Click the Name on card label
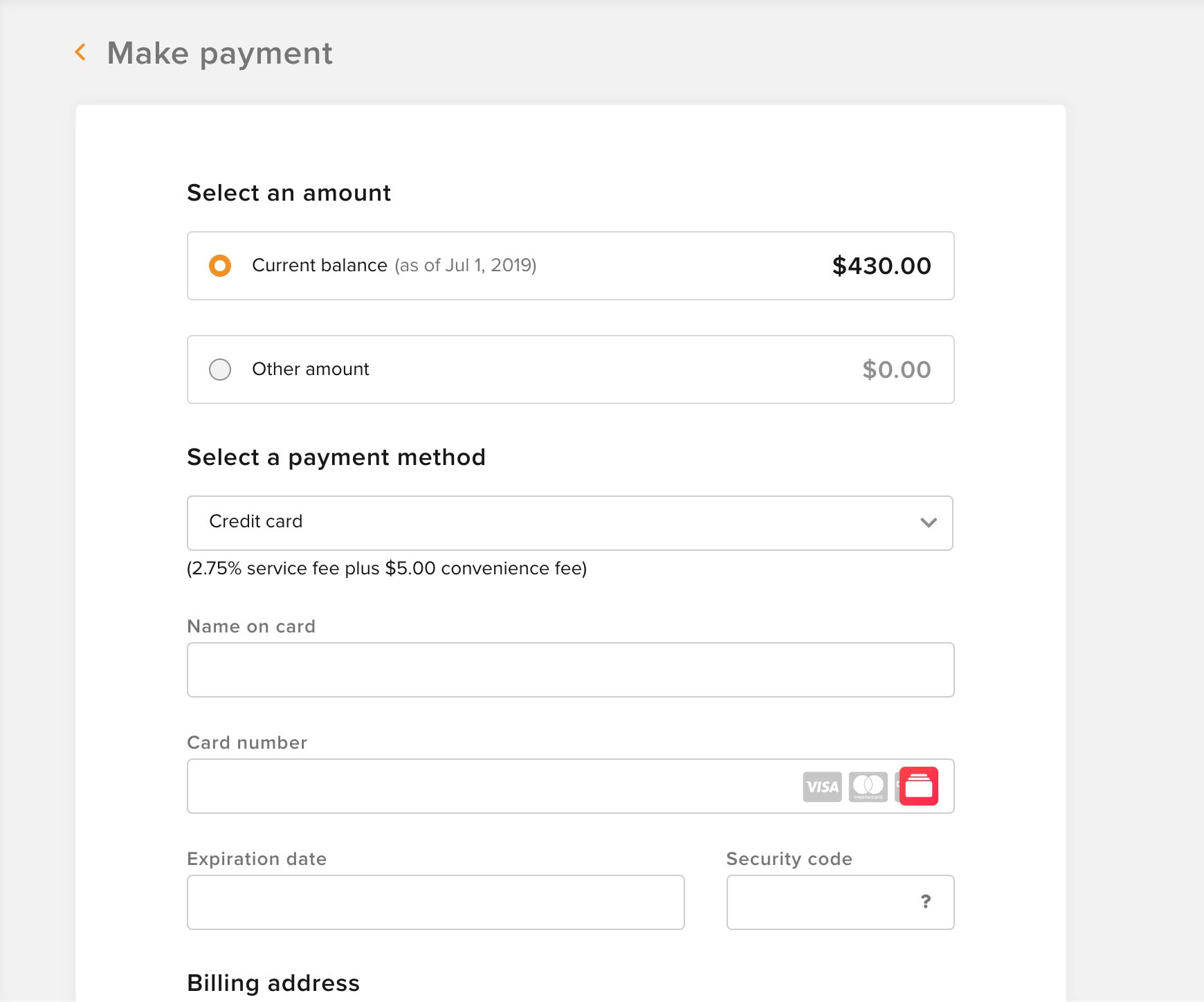The width and height of the screenshot is (1204, 1002). point(251,626)
